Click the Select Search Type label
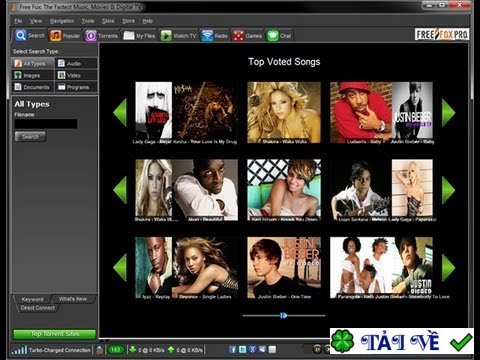Viewport: 480px width, 360px height. pyautogui.click(x=35, y=51)
